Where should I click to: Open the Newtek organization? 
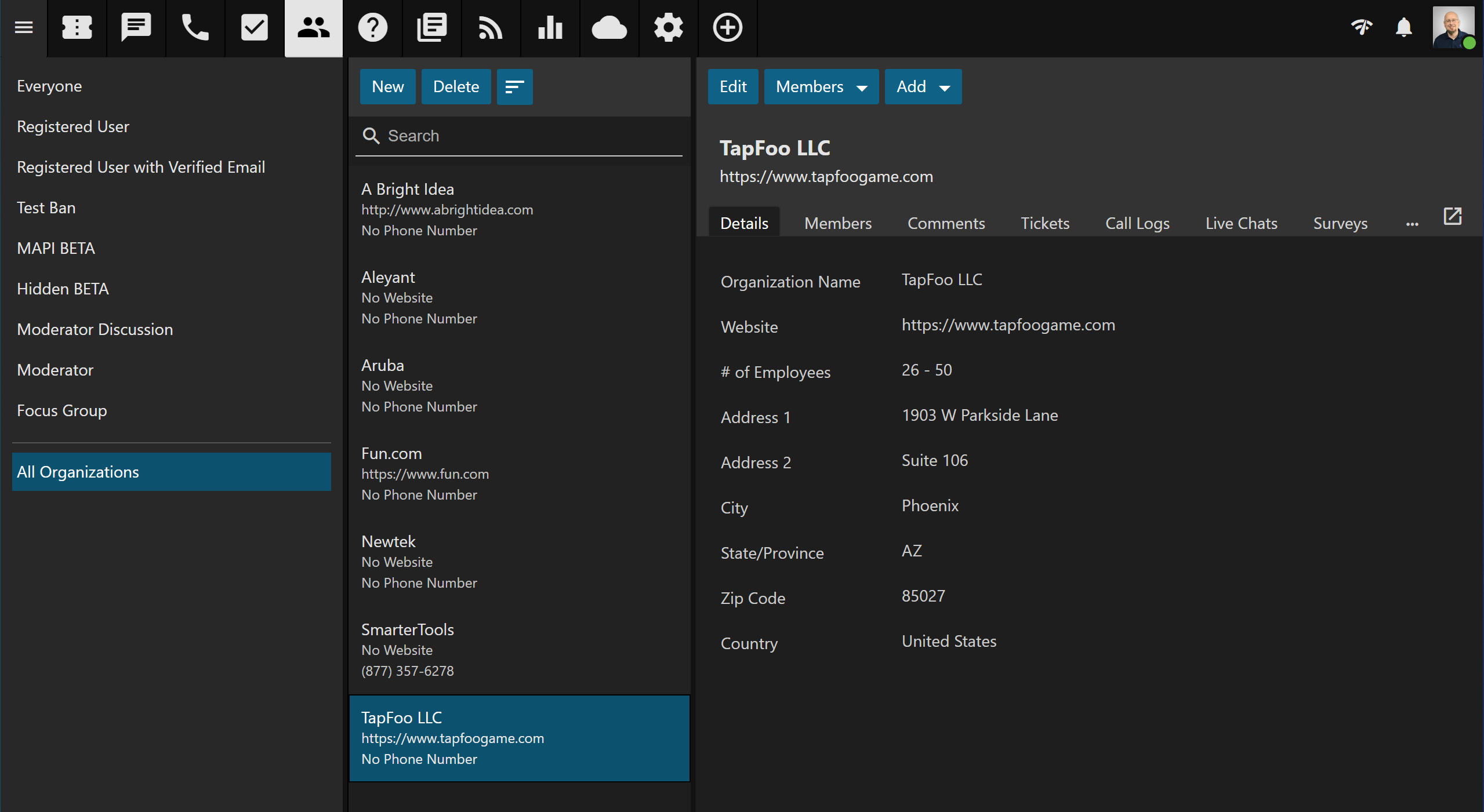tap(519, 562)
